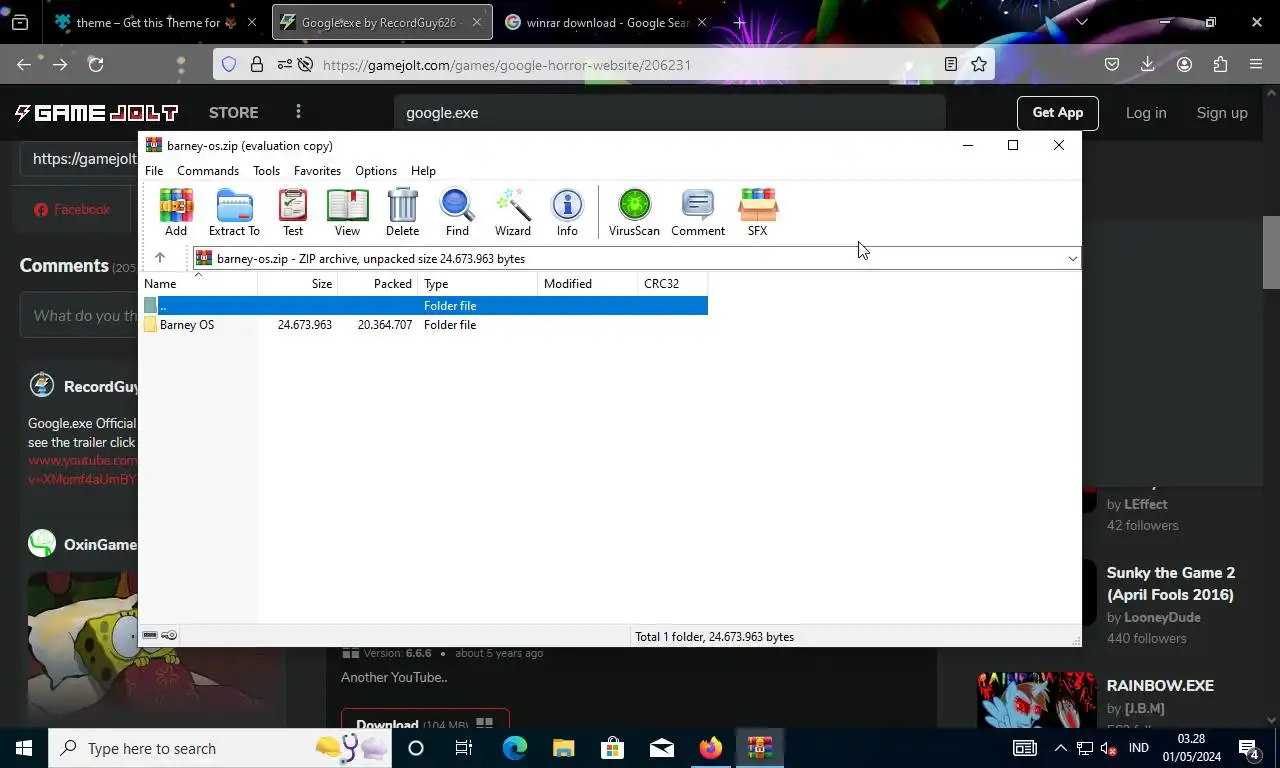The height and width of the screenshot is (768, 1280).
Task: Sort by the Name column header
Action: (198, 284)
